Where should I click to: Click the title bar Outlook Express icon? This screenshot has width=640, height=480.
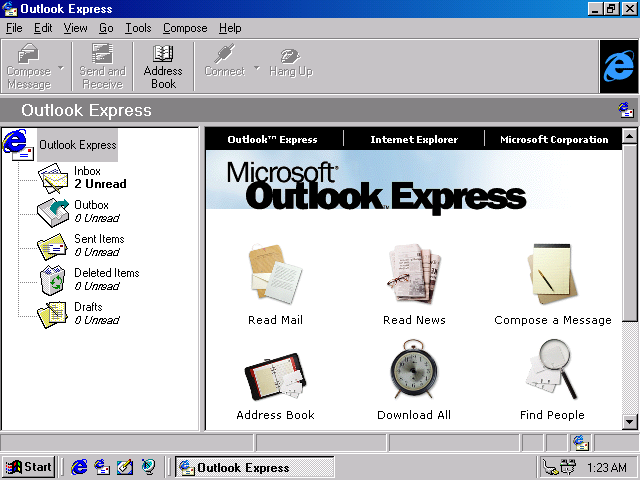pos(10,9)
